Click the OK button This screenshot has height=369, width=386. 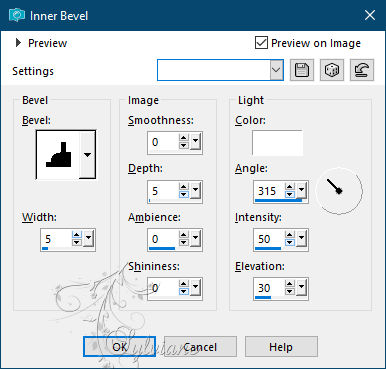pos(119,347)
